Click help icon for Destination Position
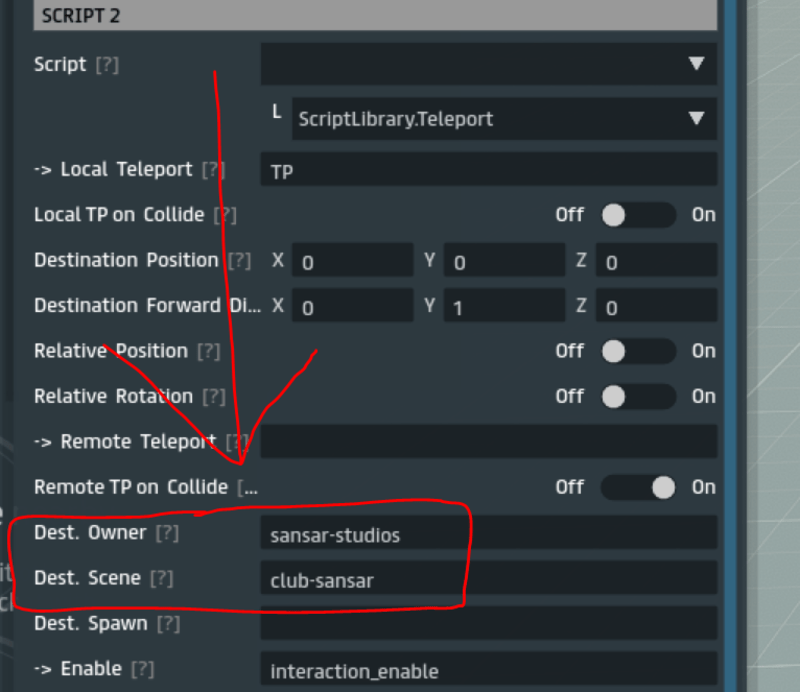Image resolution: width=800 pixels, height=692 pixels. point(239,261)
